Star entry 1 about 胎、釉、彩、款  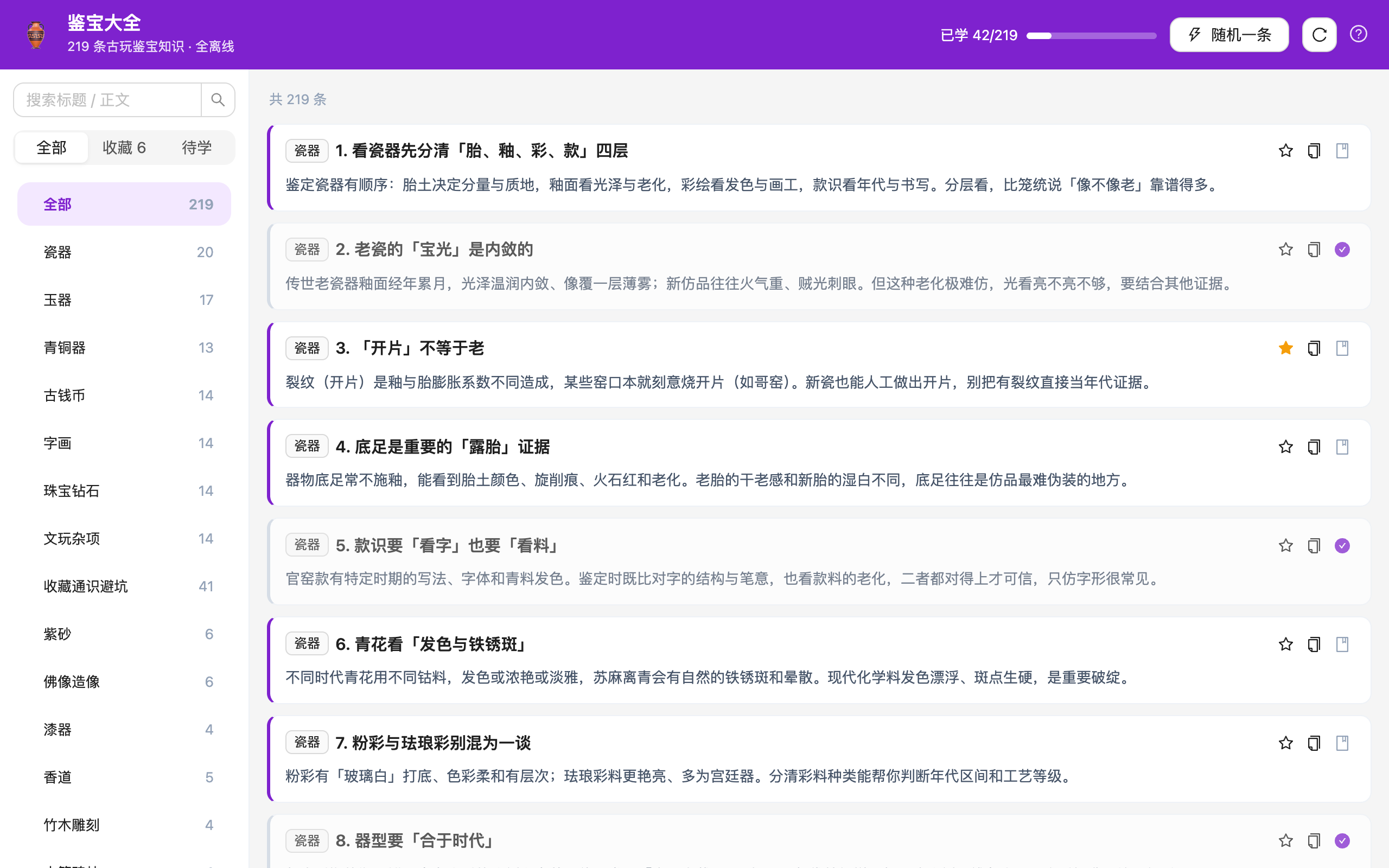[x=1286, y=151]
